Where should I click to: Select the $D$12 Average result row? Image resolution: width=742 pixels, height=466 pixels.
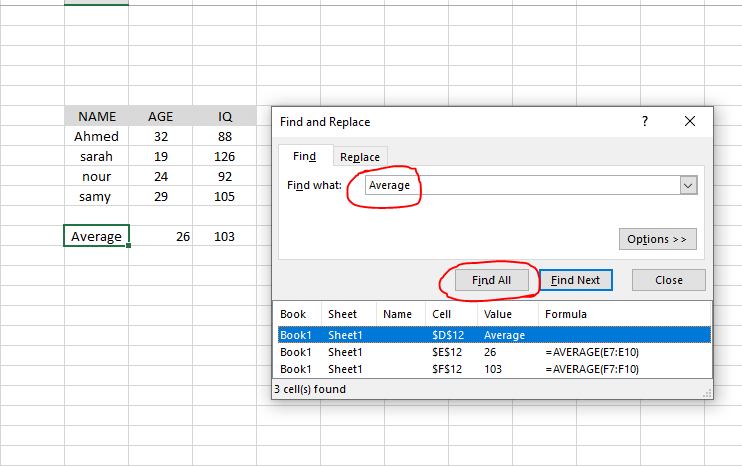tap(493, 335)
